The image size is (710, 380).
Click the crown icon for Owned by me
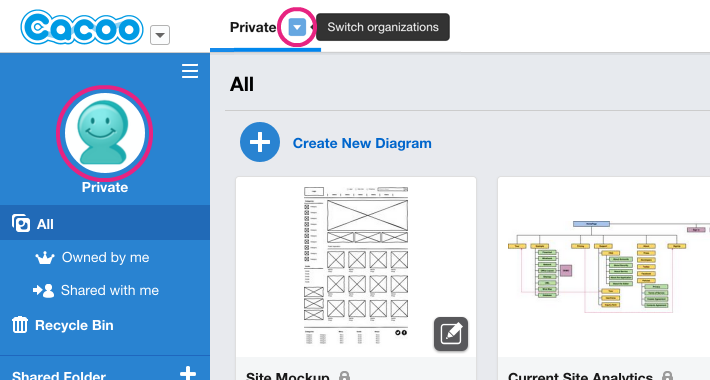(x=45, y=257)
